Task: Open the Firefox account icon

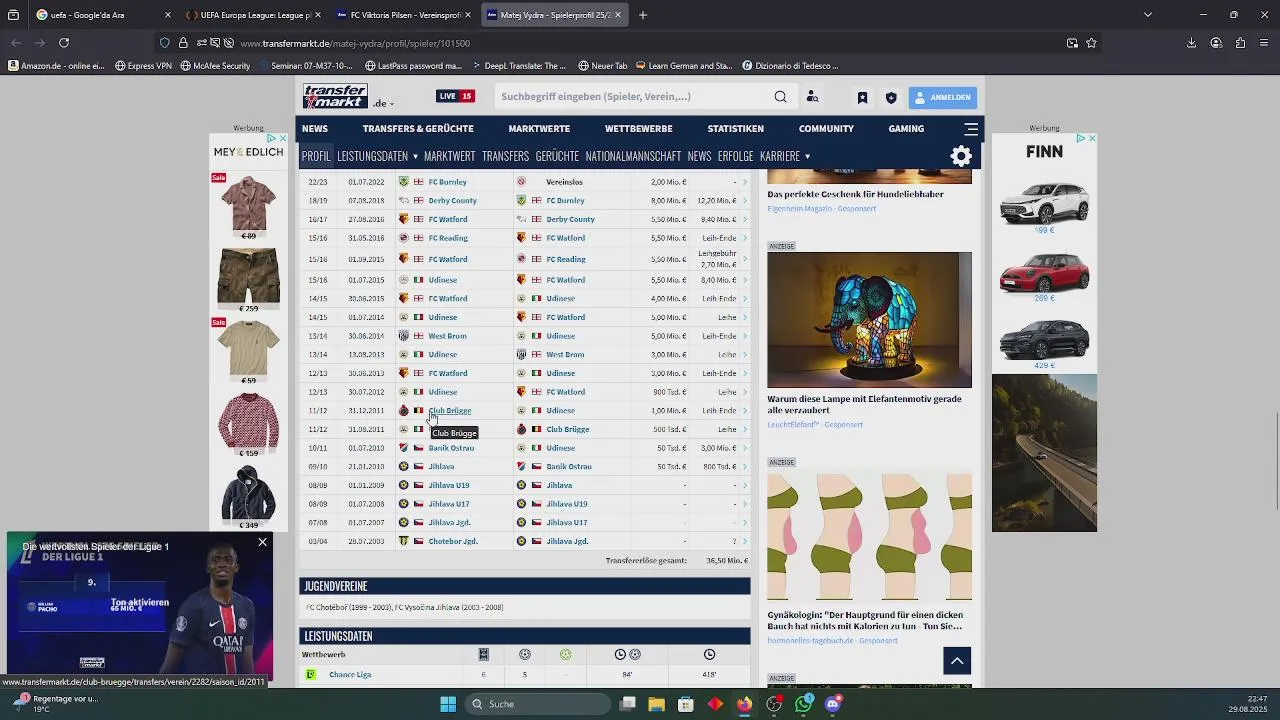Action: (x=1216, y=43)
